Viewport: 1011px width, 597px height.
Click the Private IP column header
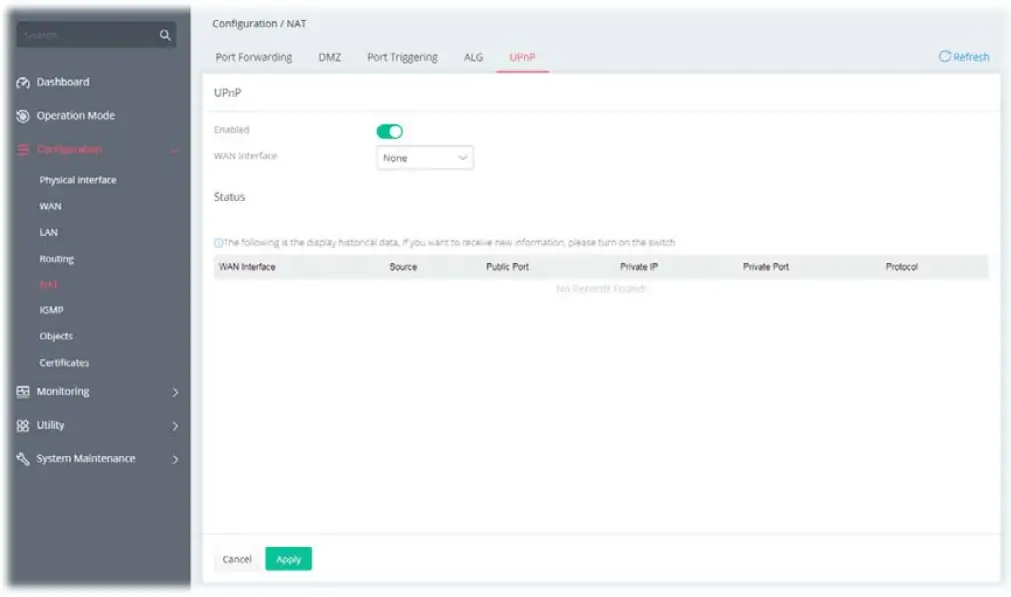(639, 267)
